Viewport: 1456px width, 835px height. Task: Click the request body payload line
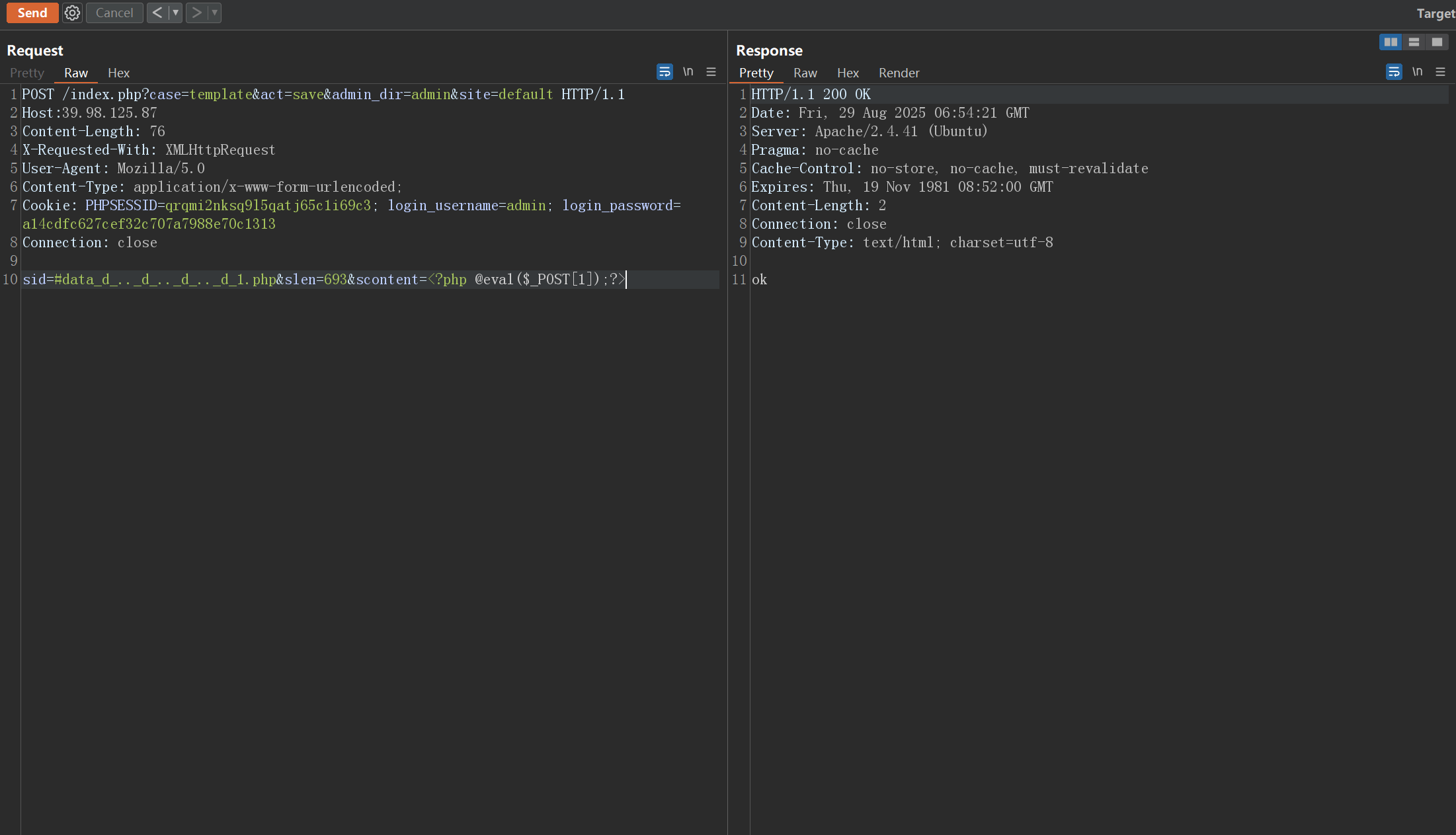point(324,280)
